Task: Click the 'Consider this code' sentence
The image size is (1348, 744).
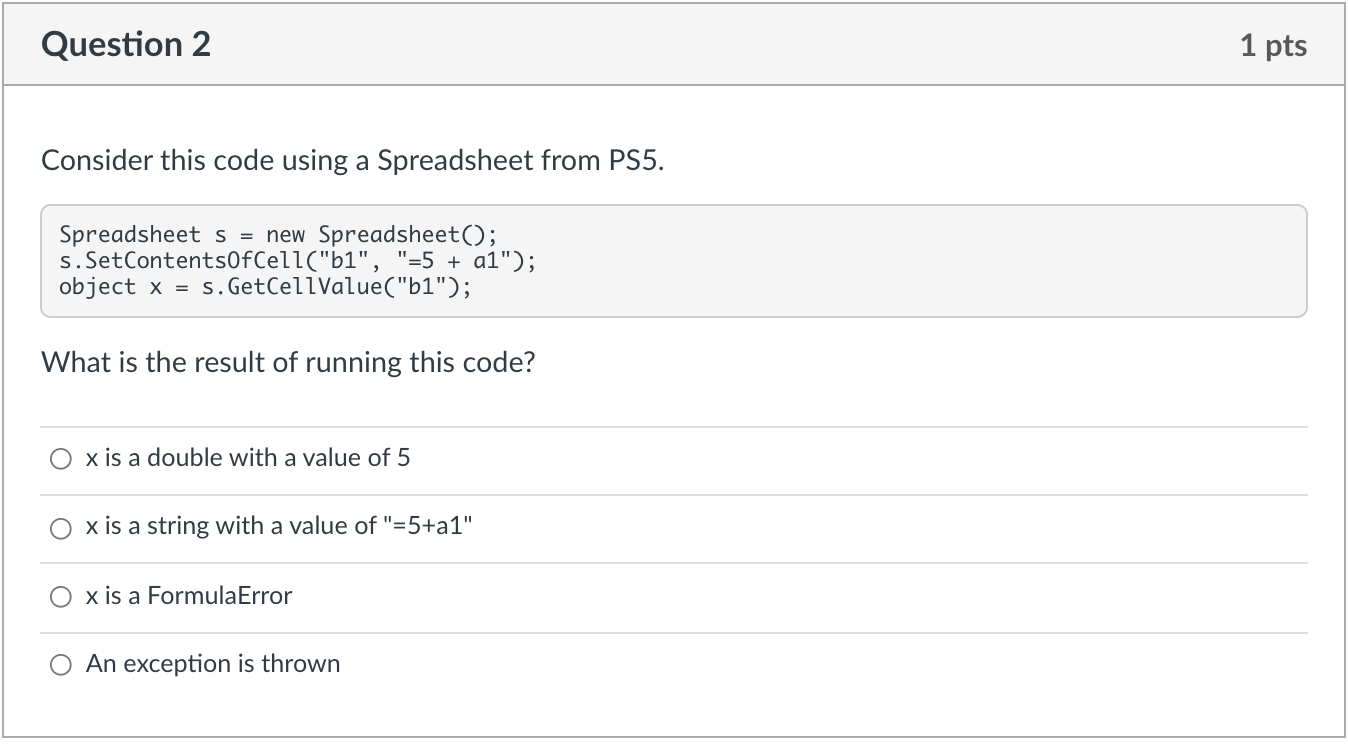Action: (352, 161)
